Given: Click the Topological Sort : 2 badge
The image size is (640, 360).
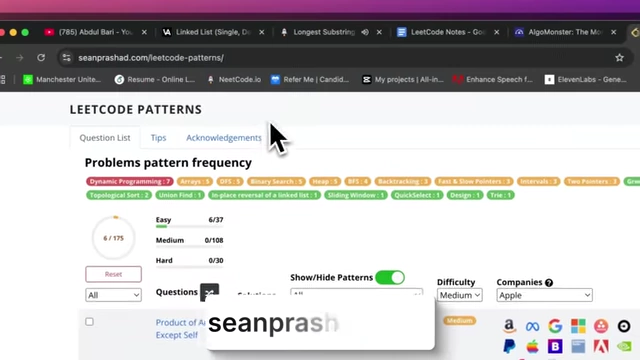Looking at the screenshot, I should [119, 195].
